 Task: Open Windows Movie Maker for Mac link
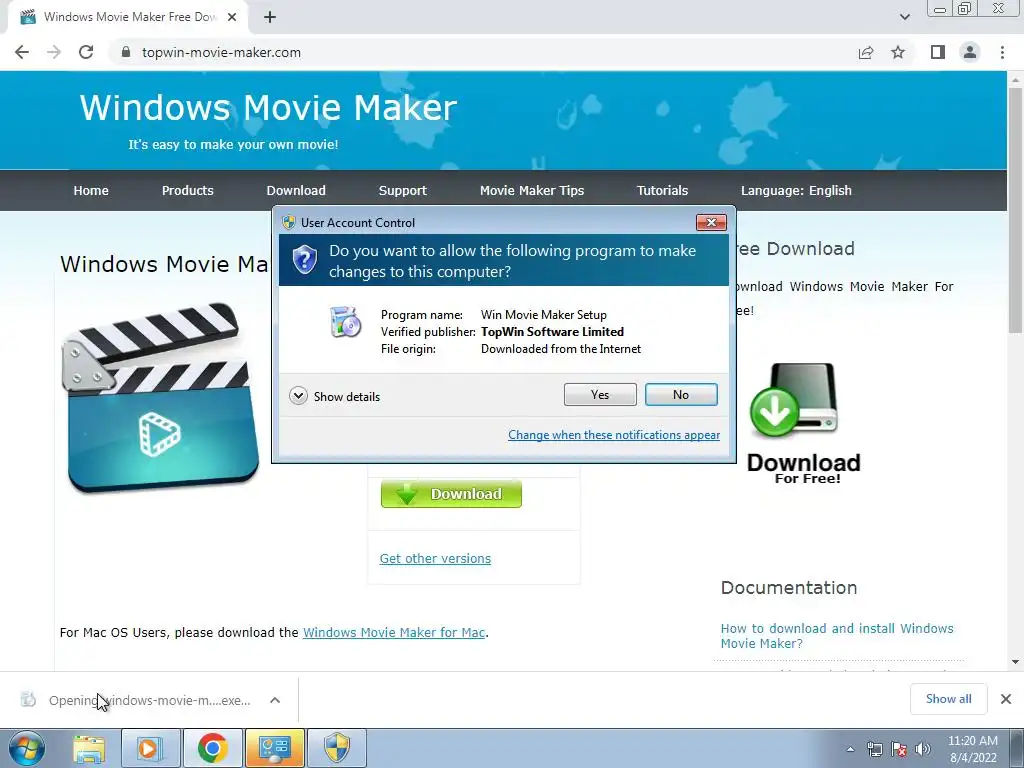pyautogui.click(x=394, y=632)
